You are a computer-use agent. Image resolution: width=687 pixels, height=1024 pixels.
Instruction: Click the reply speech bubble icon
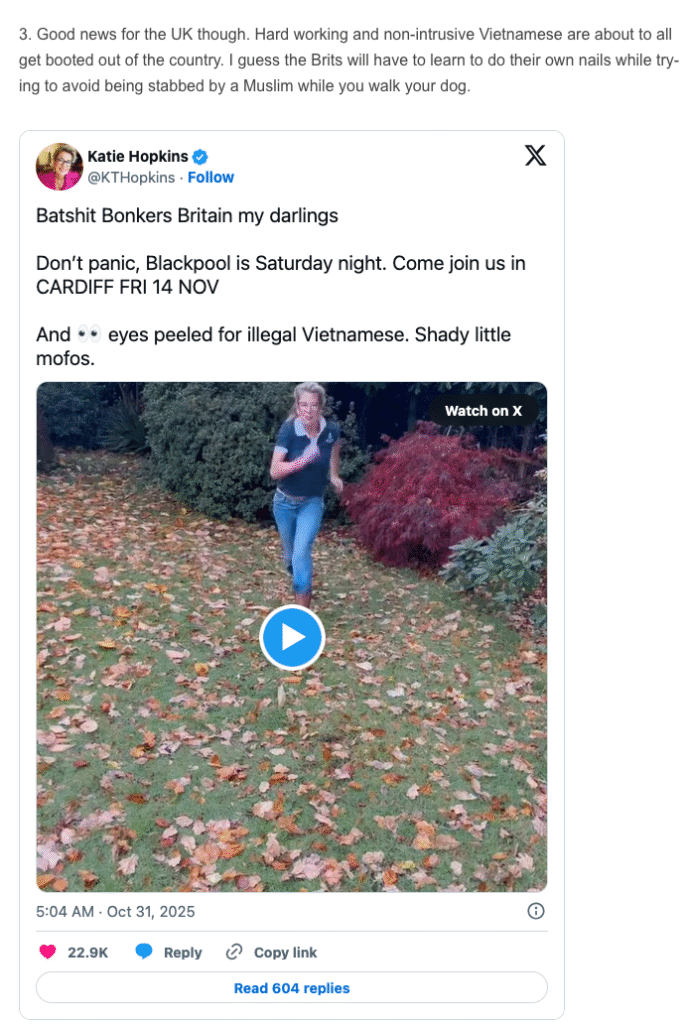tap(144, 952)
